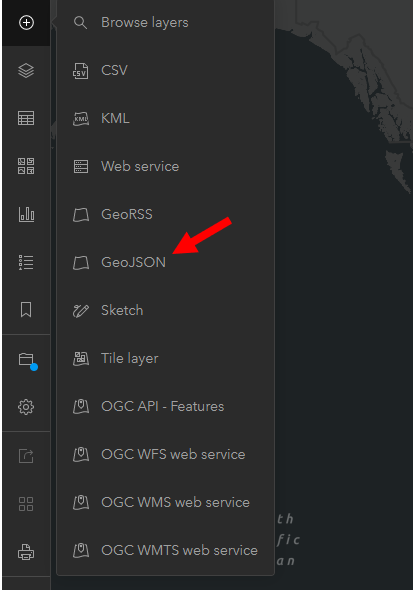Screen dimensions: 413x590
Task: Click the Create app grid icon
Action: 26,504
